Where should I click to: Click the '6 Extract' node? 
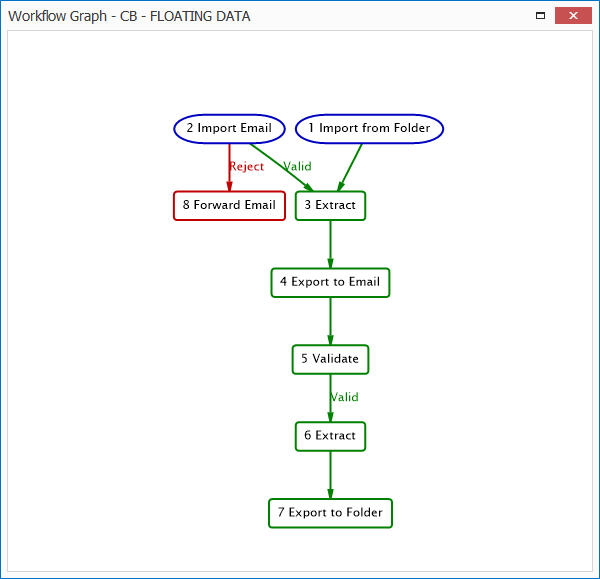pos(330,436)
